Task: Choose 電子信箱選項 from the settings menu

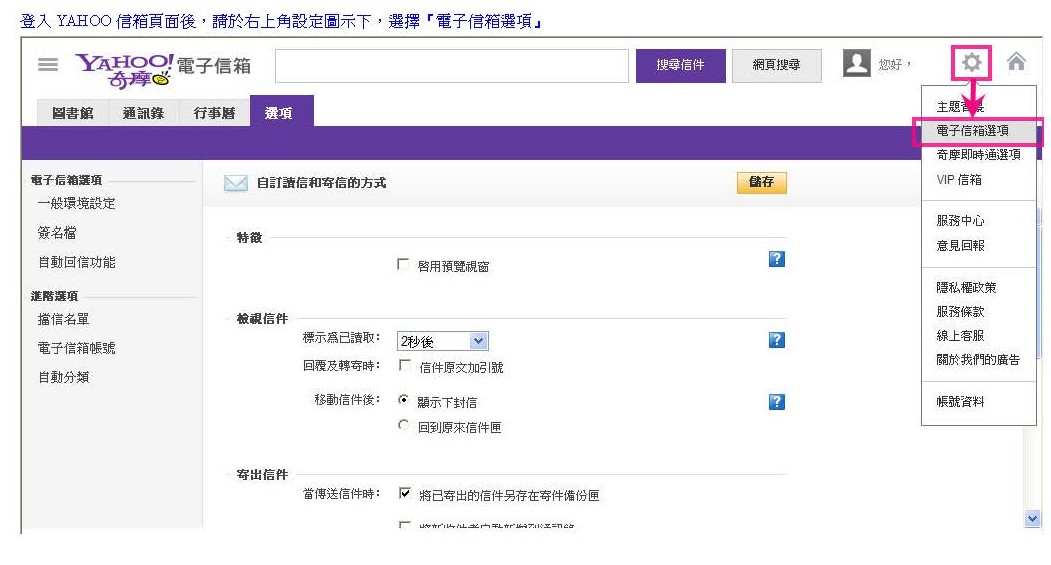Action: click(973, 131)
